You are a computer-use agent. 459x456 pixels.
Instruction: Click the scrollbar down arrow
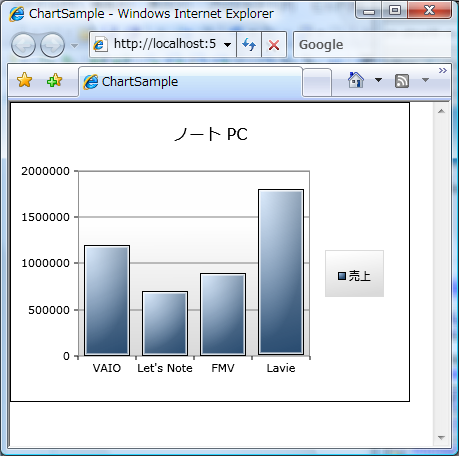tap(441, 438)
